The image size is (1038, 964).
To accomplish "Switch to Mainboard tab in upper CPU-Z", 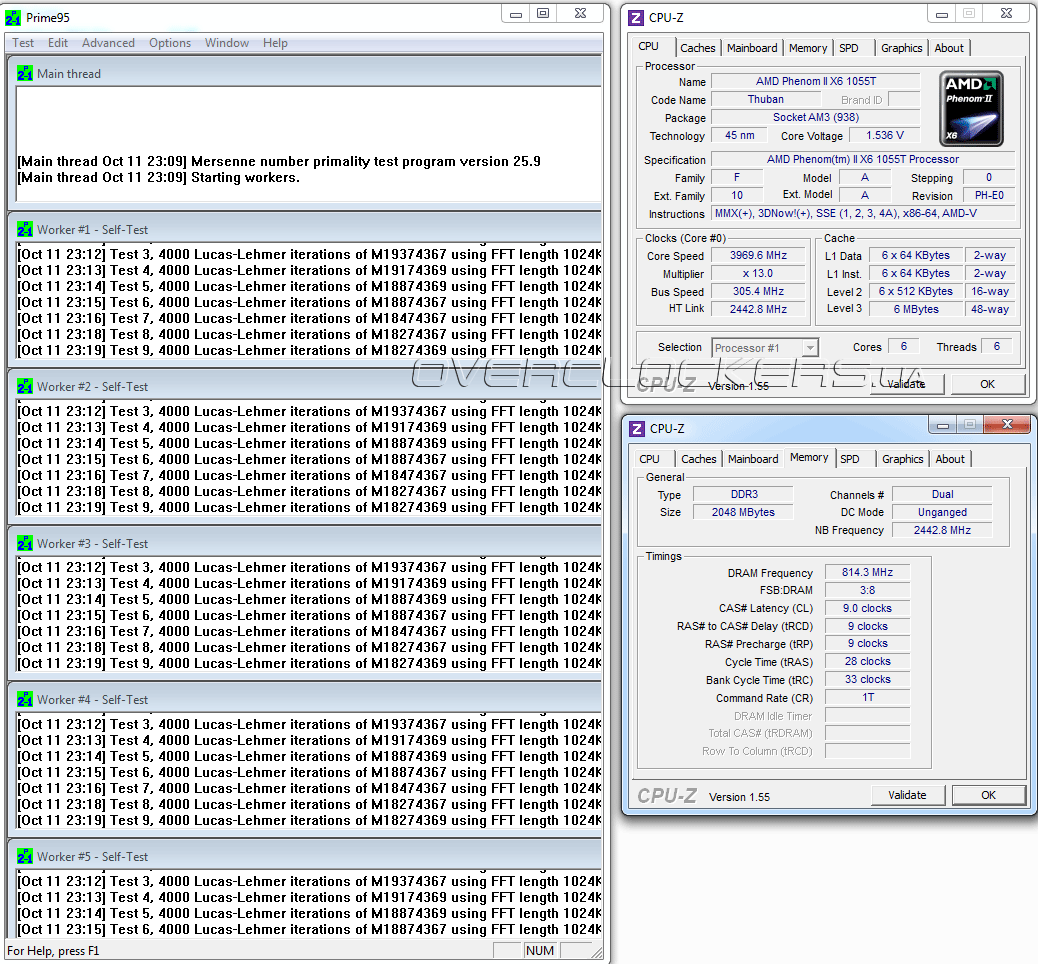I will coord(752,48).
